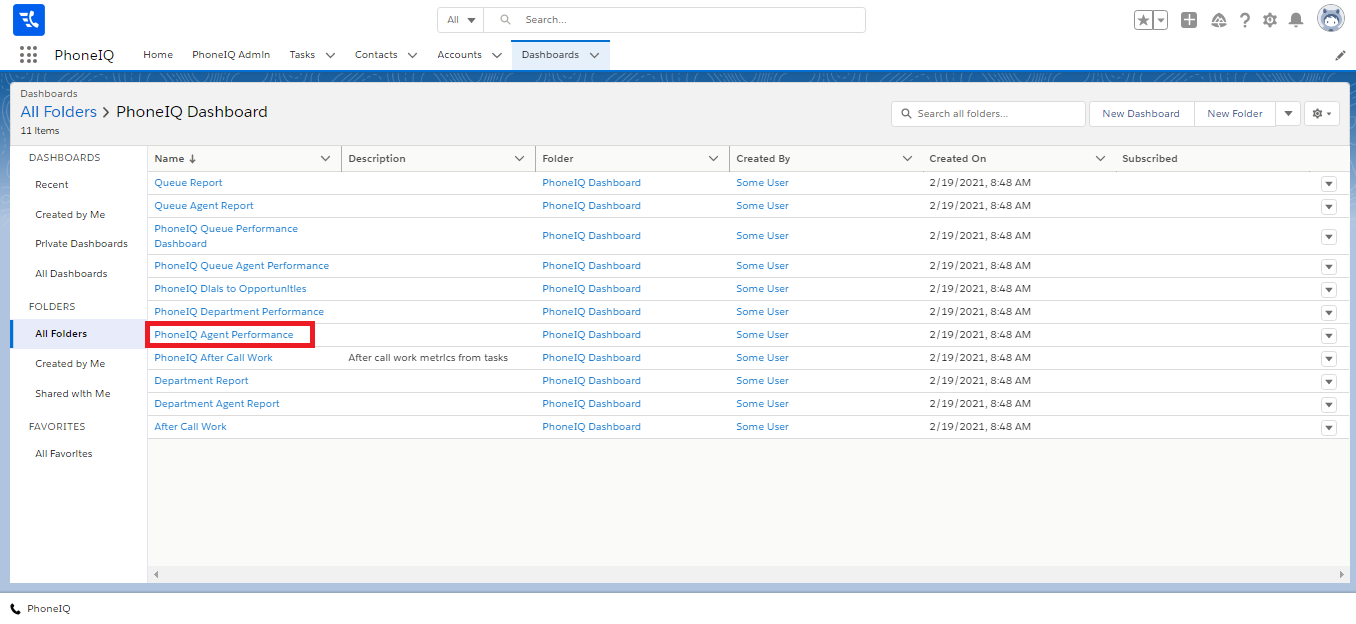Open the All Folders breadcrumb link

tap(59, 112)
